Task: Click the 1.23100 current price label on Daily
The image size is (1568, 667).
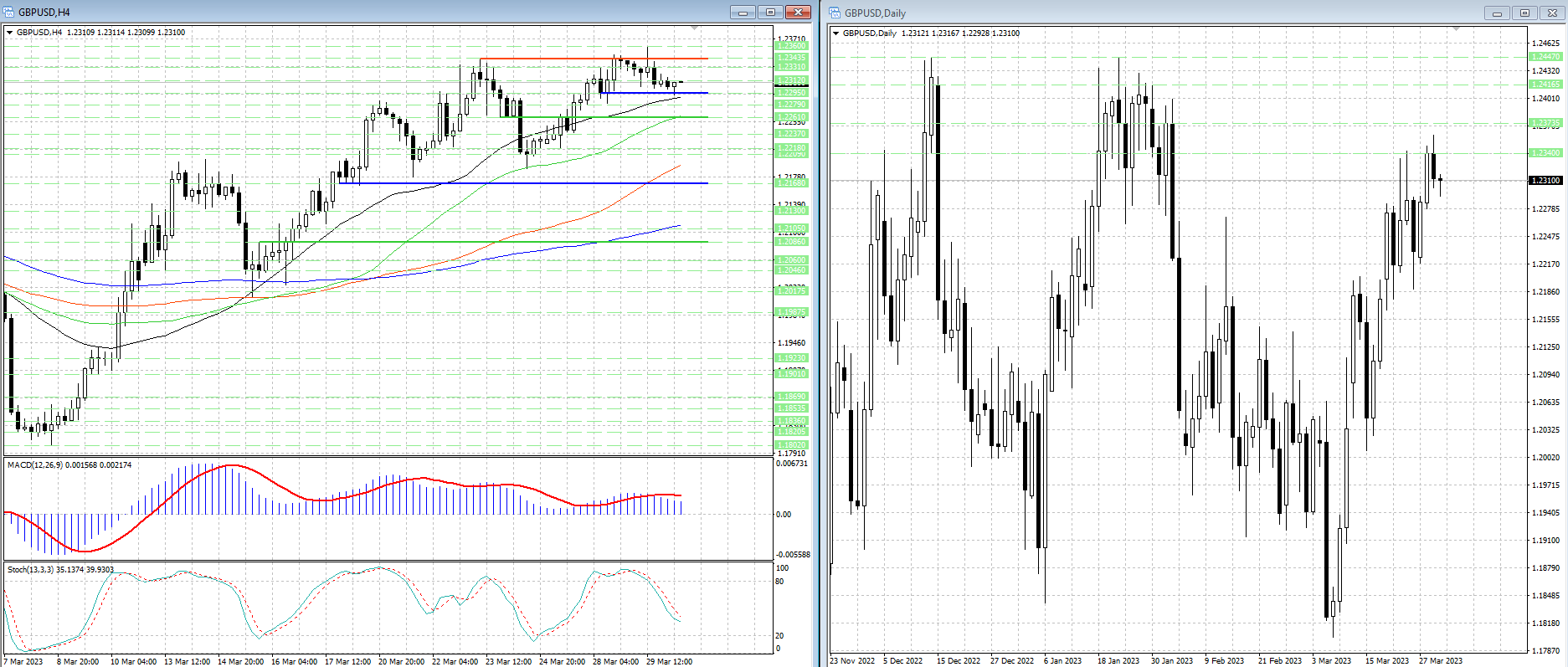Action: coord(1545,180)
